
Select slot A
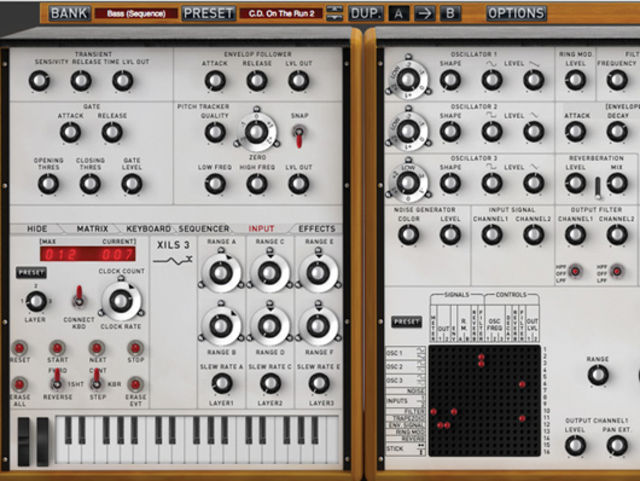399,14
